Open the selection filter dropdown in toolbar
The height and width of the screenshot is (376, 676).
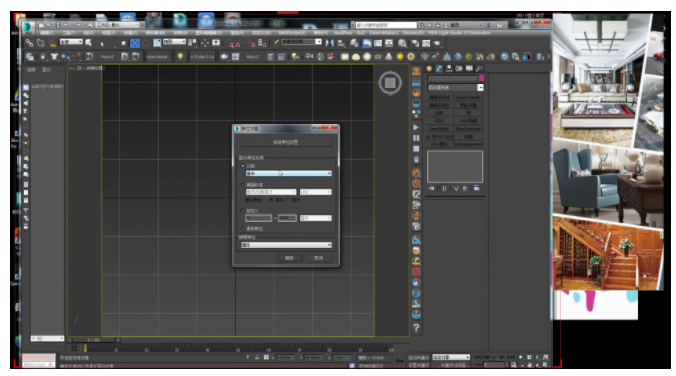(x=71, y=42)
